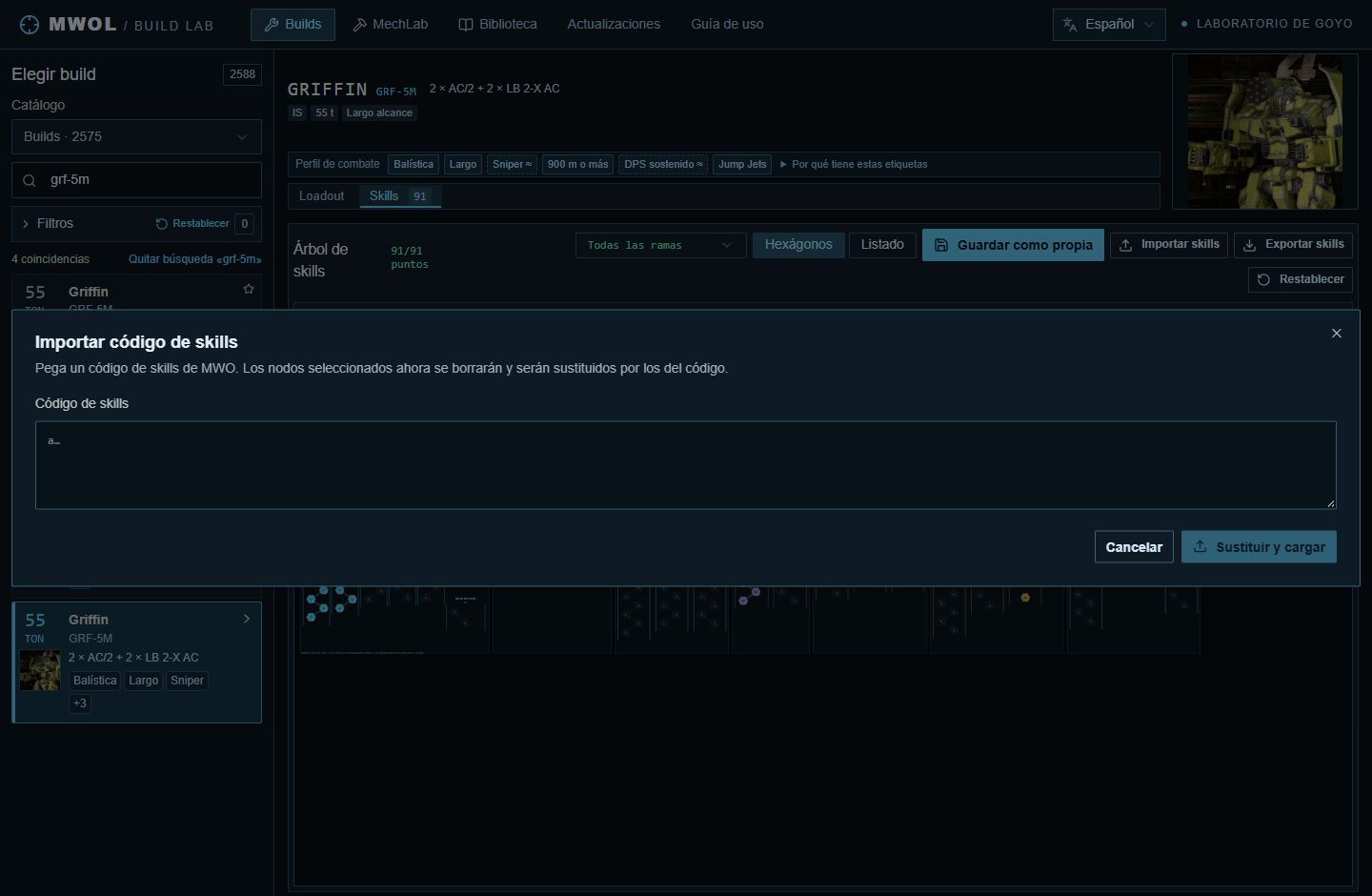Click Quitar búsqueda «grf-5m» link
Screen dimensions: 1372x896
point(194,259)
